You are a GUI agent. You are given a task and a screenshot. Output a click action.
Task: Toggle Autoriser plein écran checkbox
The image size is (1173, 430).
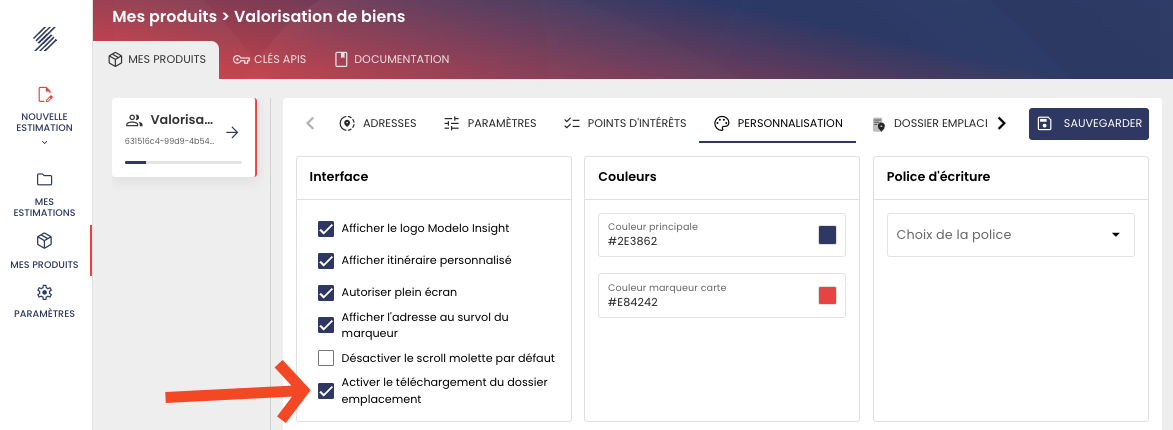point(325,292)
